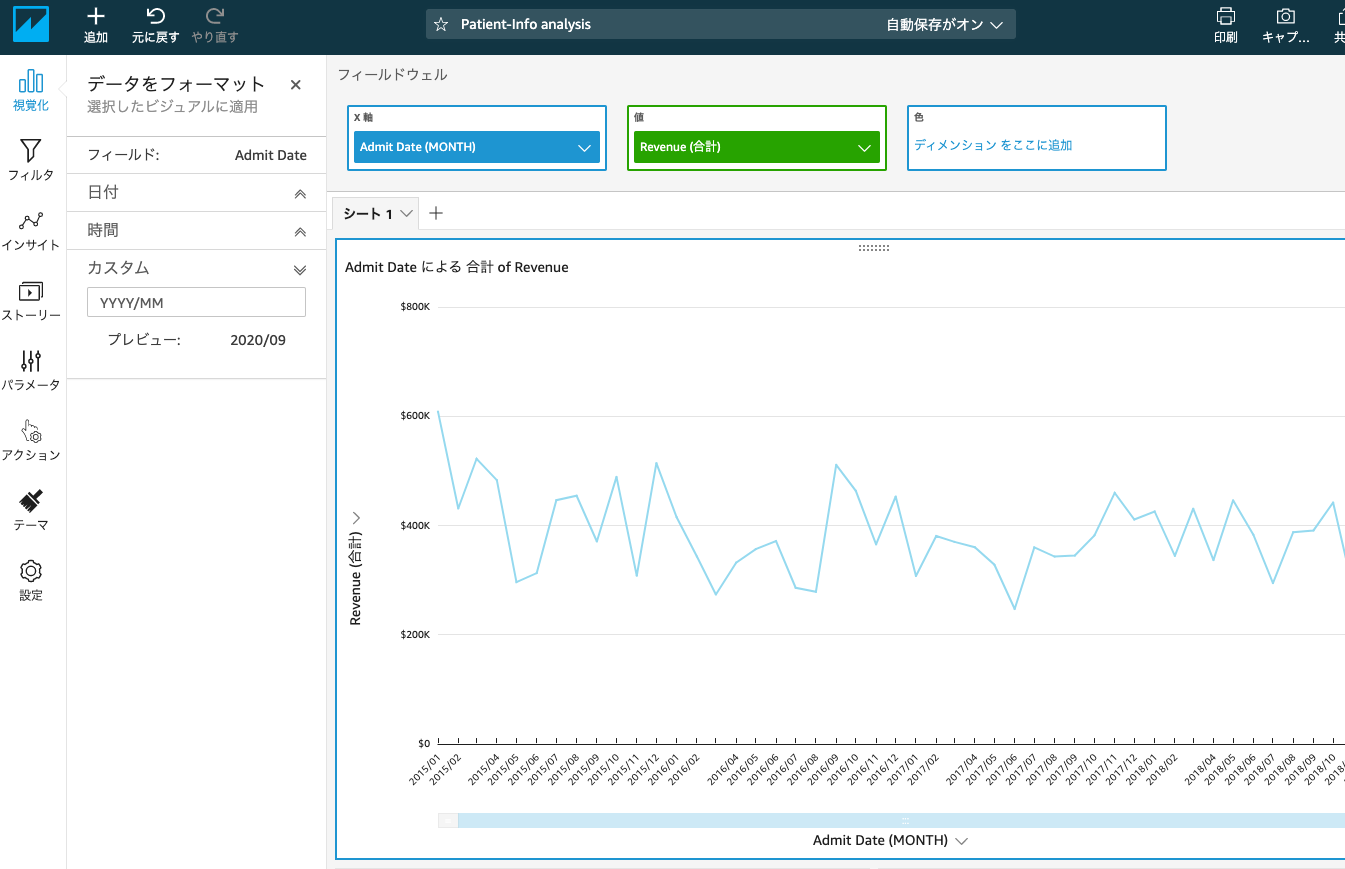Screen dimensions: 1345x869
Task: Click the Patient-Info analysis title text
Action: coord(526,24)
